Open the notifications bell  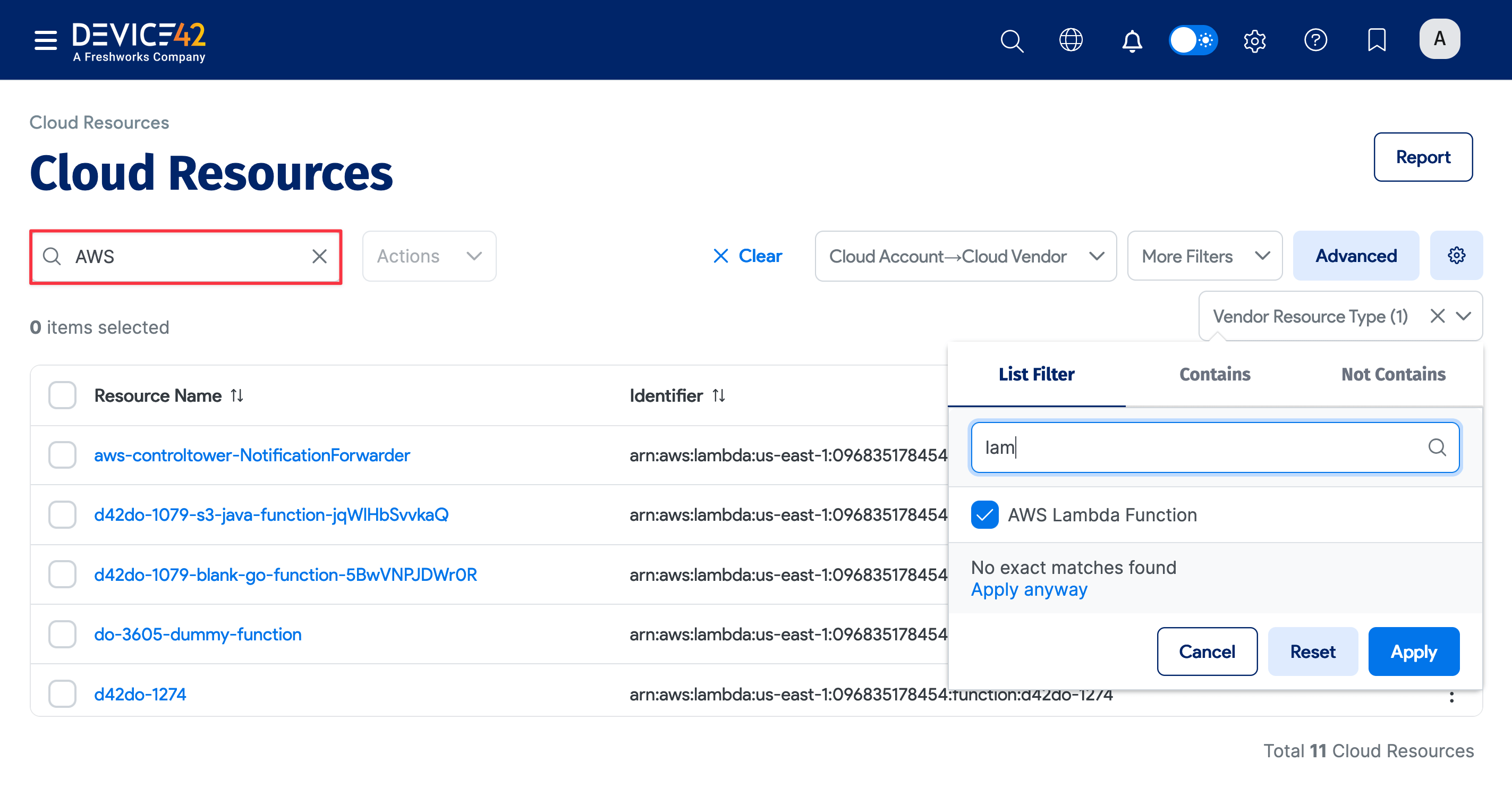click(1131, 40)
